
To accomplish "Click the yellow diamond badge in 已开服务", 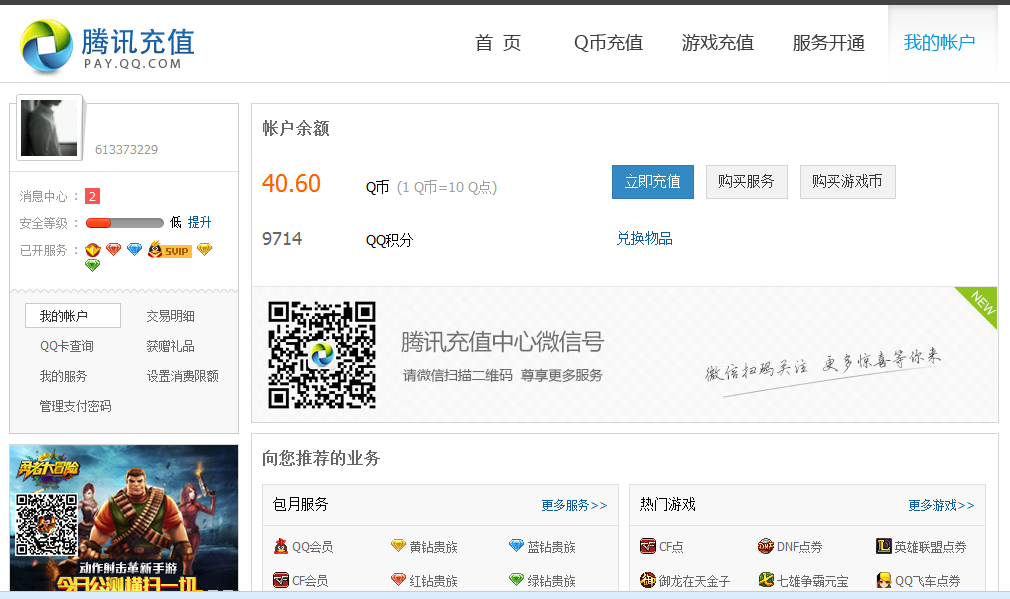I will coord(205,249).
